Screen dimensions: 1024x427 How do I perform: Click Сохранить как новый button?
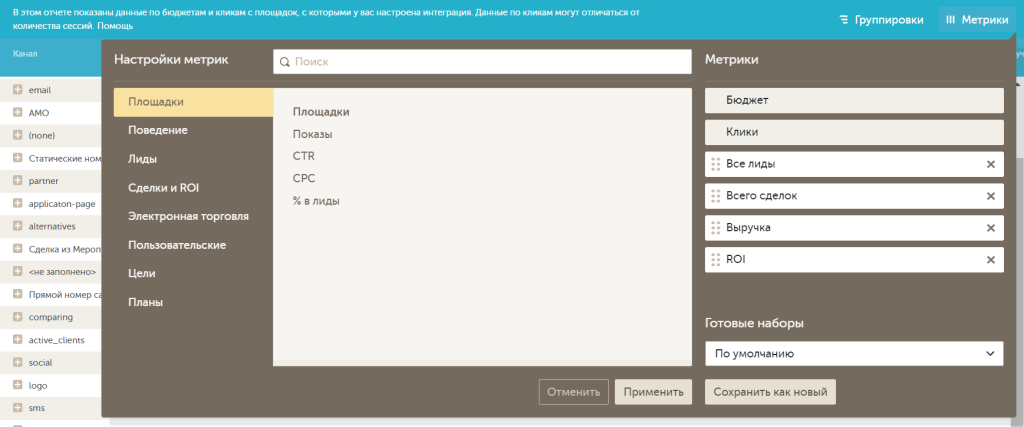tap(770, 392)
